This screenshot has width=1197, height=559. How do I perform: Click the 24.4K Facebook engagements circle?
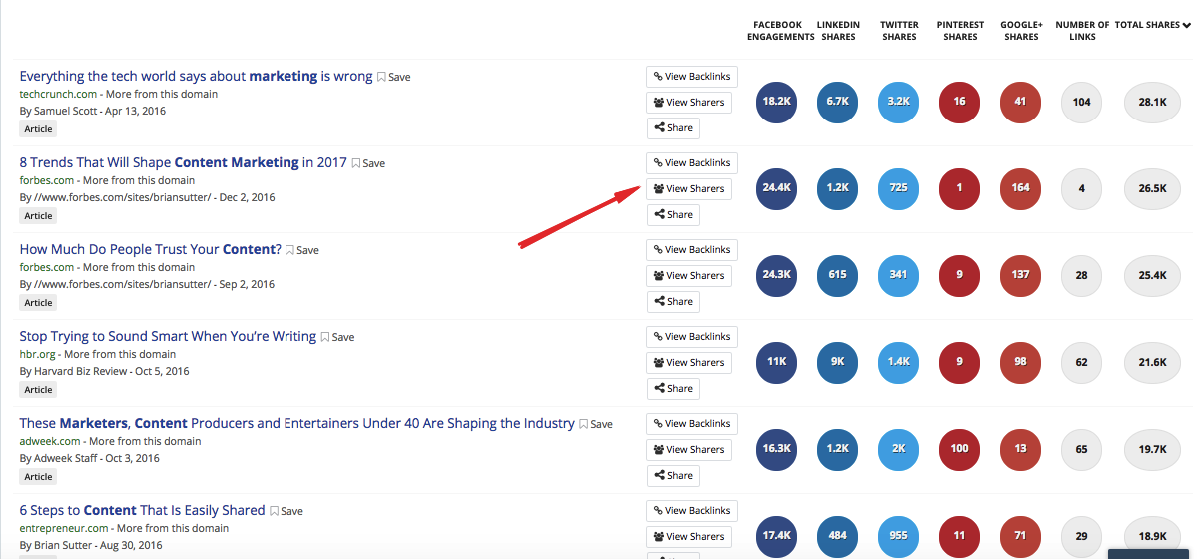tap(776, 189)
